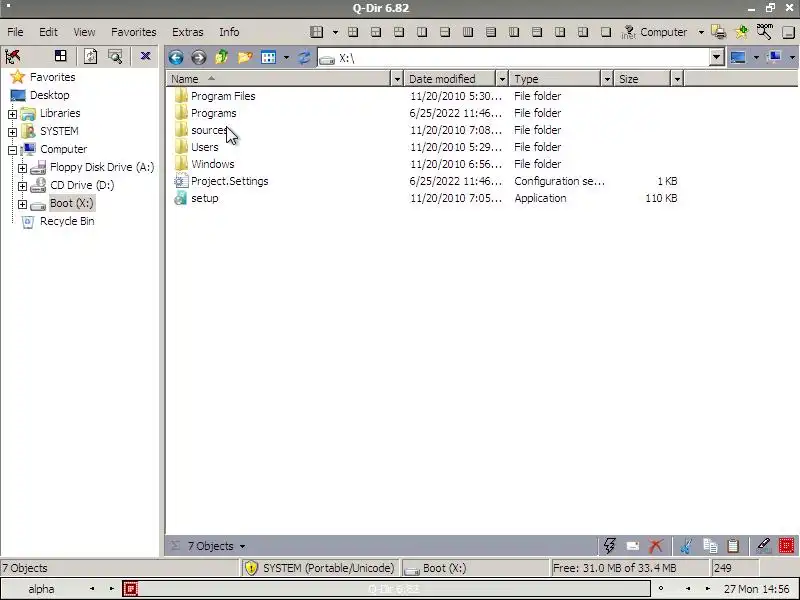
Task: Click the clipboard paste icon
Action: pyautogui.click(x=733, y=546)
